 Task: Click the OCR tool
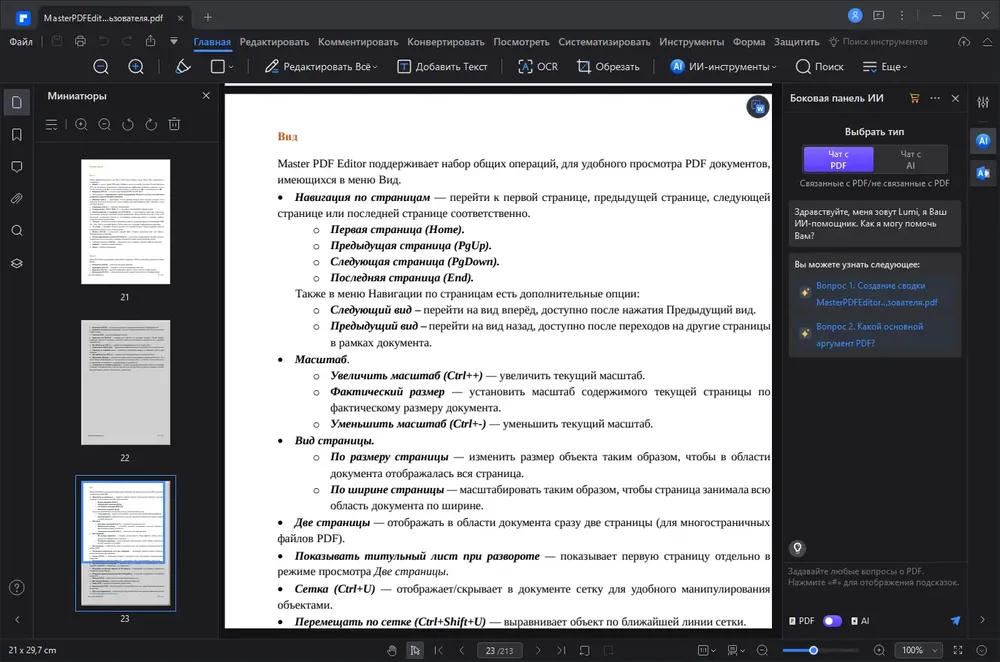pyautogui.click(x=538, y=66)
